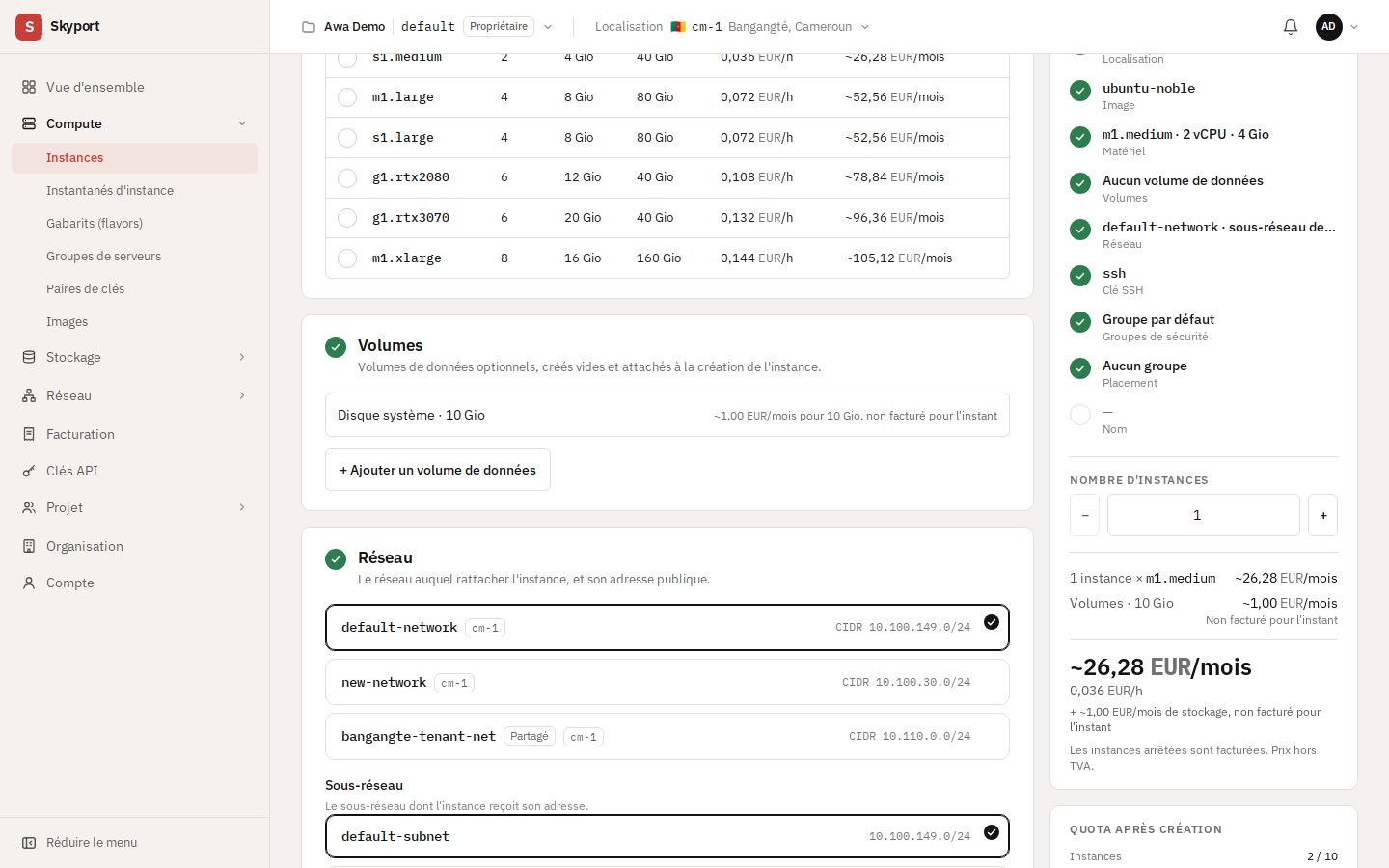The image size is (1389, 868).
Task: Click the Projet people icon
Action: pyautogui.click(x=29, y=507)
